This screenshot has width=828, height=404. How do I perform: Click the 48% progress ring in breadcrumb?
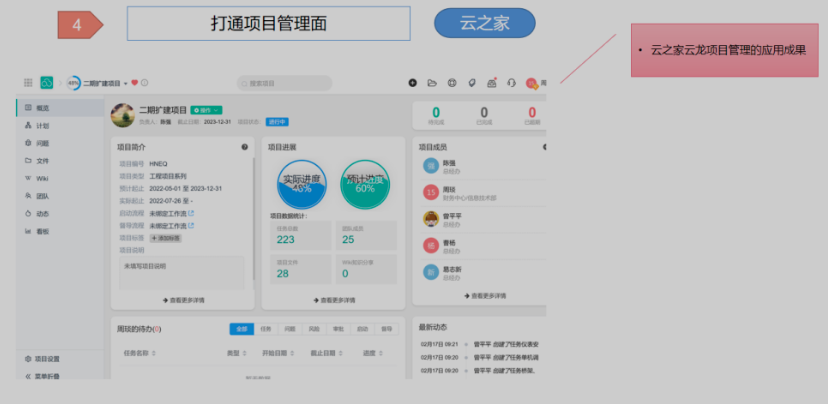73,83
